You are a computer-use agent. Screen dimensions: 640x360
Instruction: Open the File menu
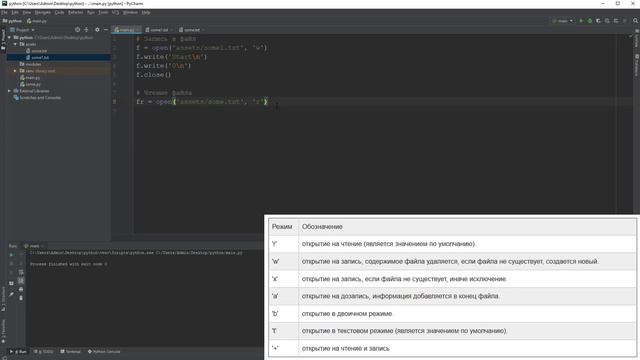click(4, 13)
